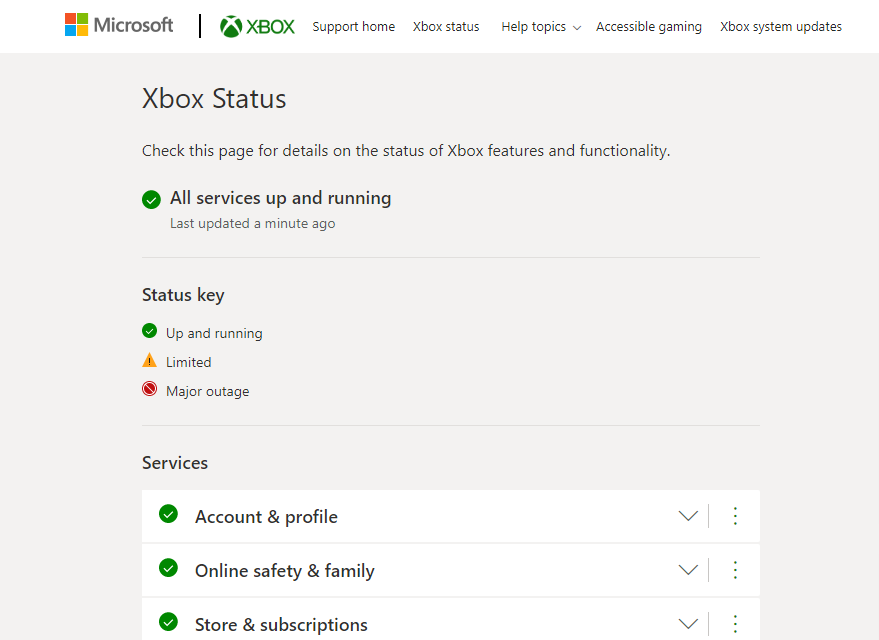
Task: Open the three-dot menu for Store & subscriptions
Action: coord(735,623)
